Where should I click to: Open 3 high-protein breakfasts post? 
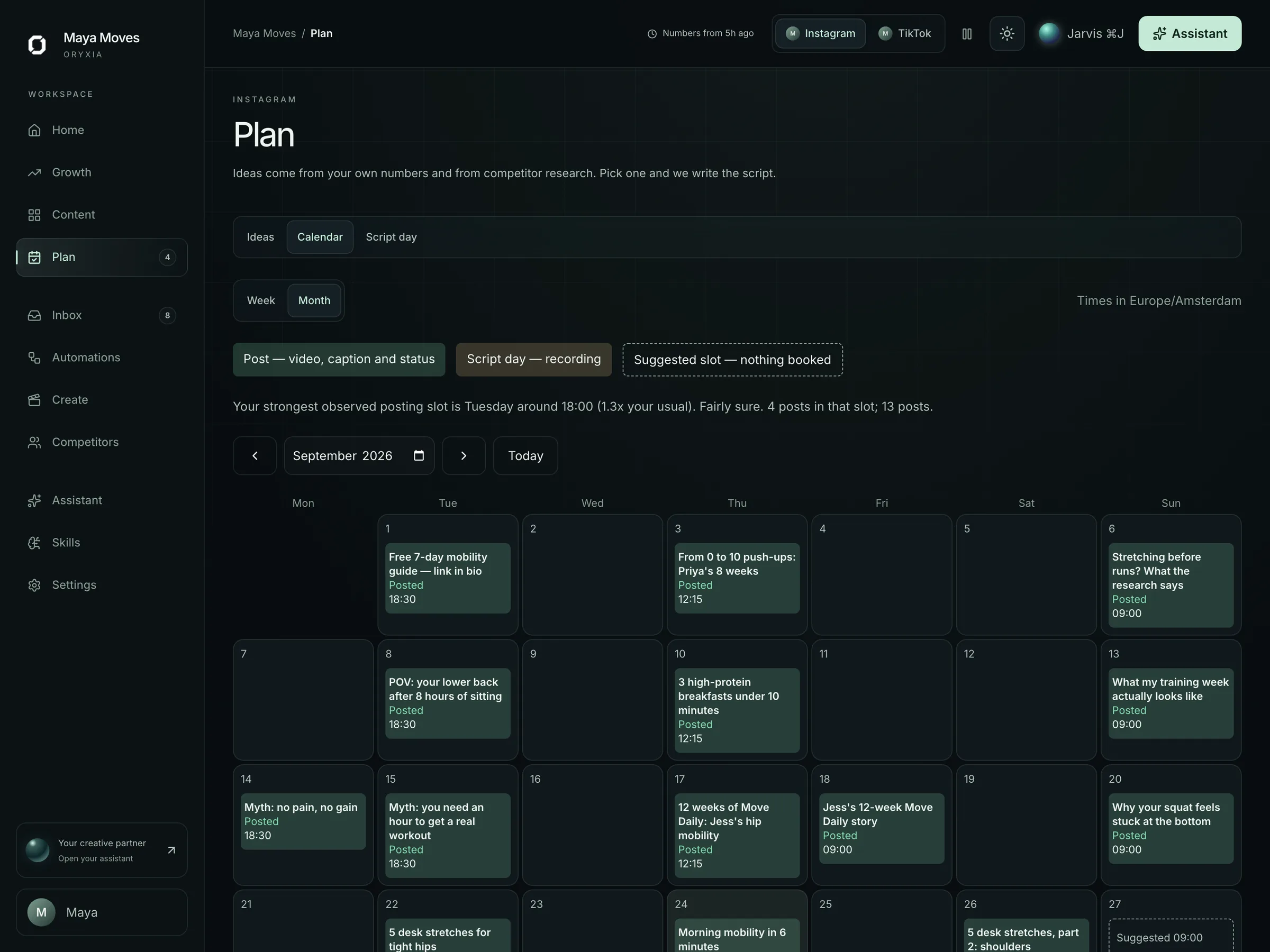[737, 710]
